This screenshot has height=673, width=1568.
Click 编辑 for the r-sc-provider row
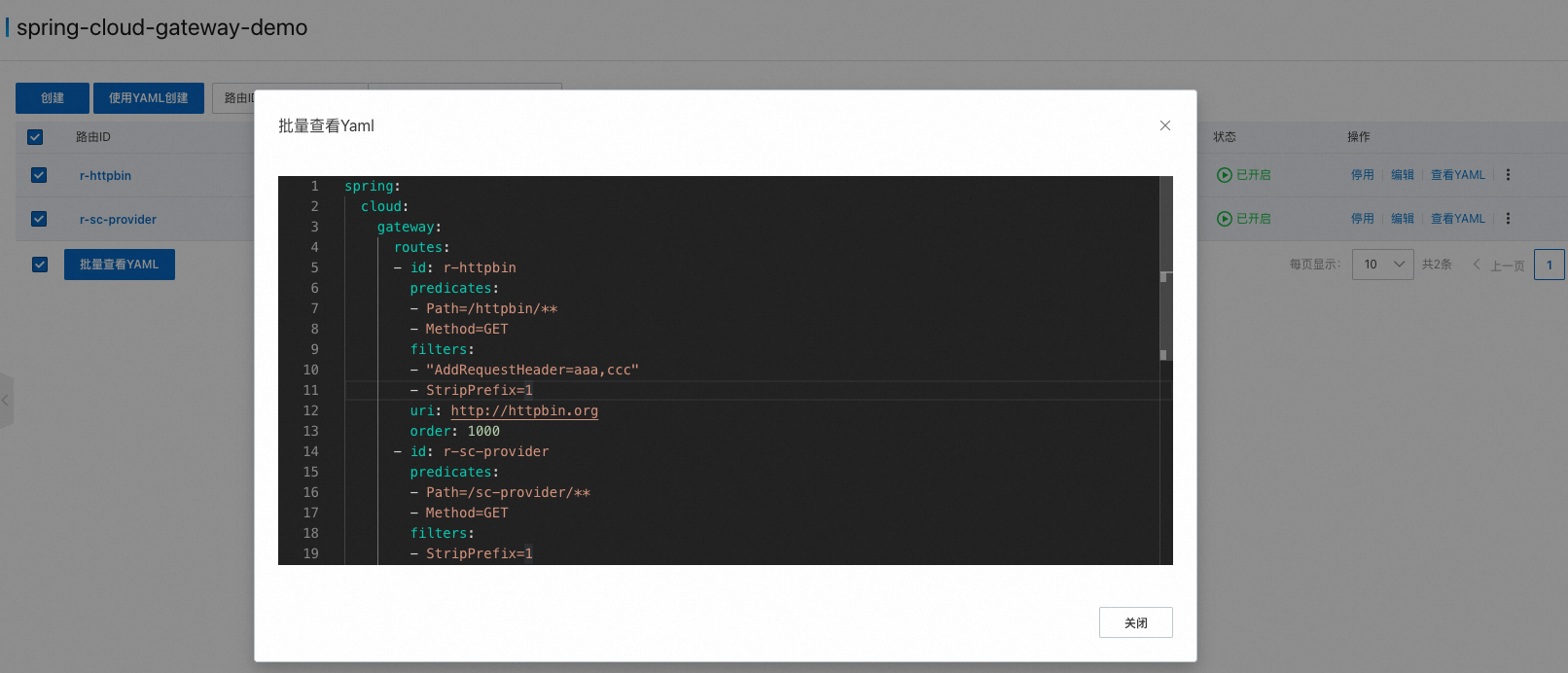(1403, 219)
